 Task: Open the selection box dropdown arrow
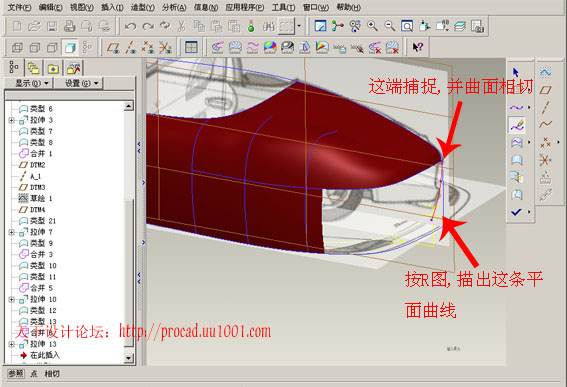point(299,26)
